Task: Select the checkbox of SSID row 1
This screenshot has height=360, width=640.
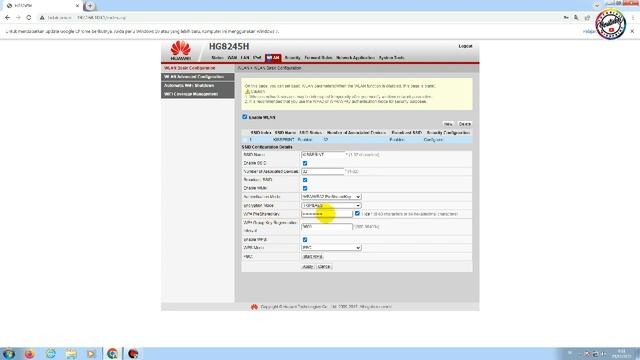Action: coord(245,140)
